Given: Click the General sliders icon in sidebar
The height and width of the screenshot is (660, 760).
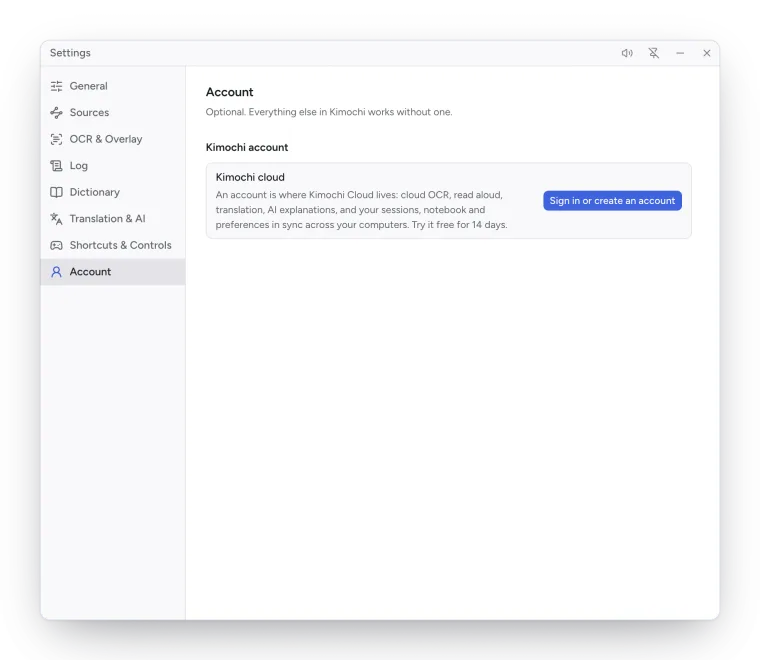Looking at the screenshot, I should pyautogui.click(x=56, y=86).
